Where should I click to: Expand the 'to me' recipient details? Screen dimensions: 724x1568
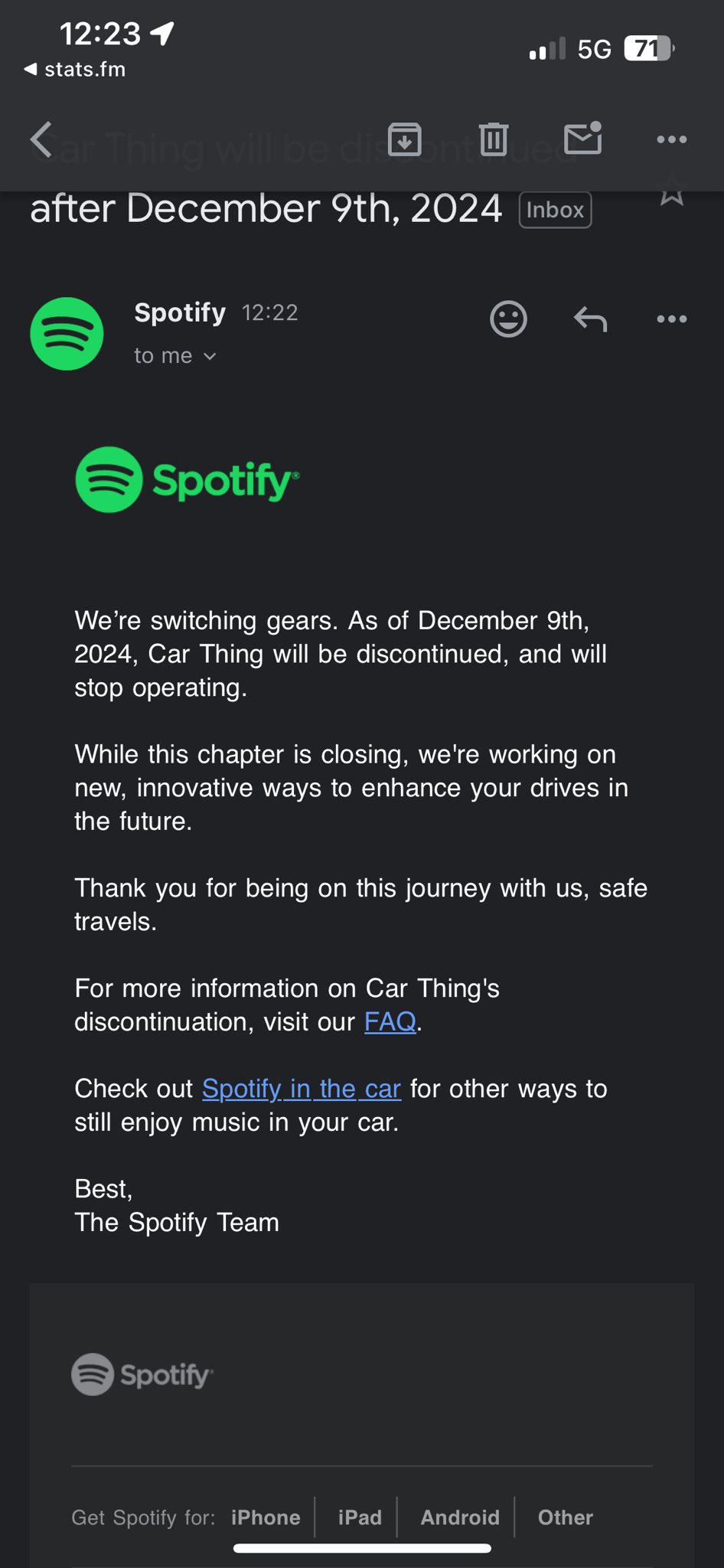[x=175, y=356]
